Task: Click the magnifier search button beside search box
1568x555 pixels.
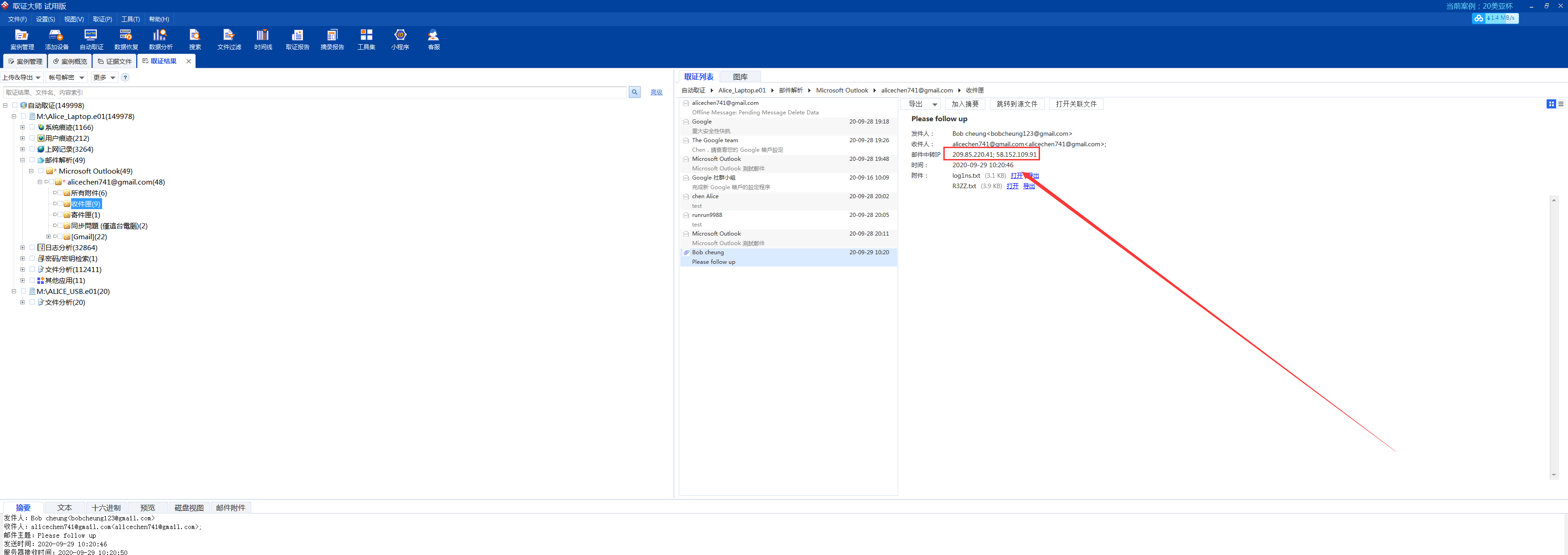Action: 634,92
